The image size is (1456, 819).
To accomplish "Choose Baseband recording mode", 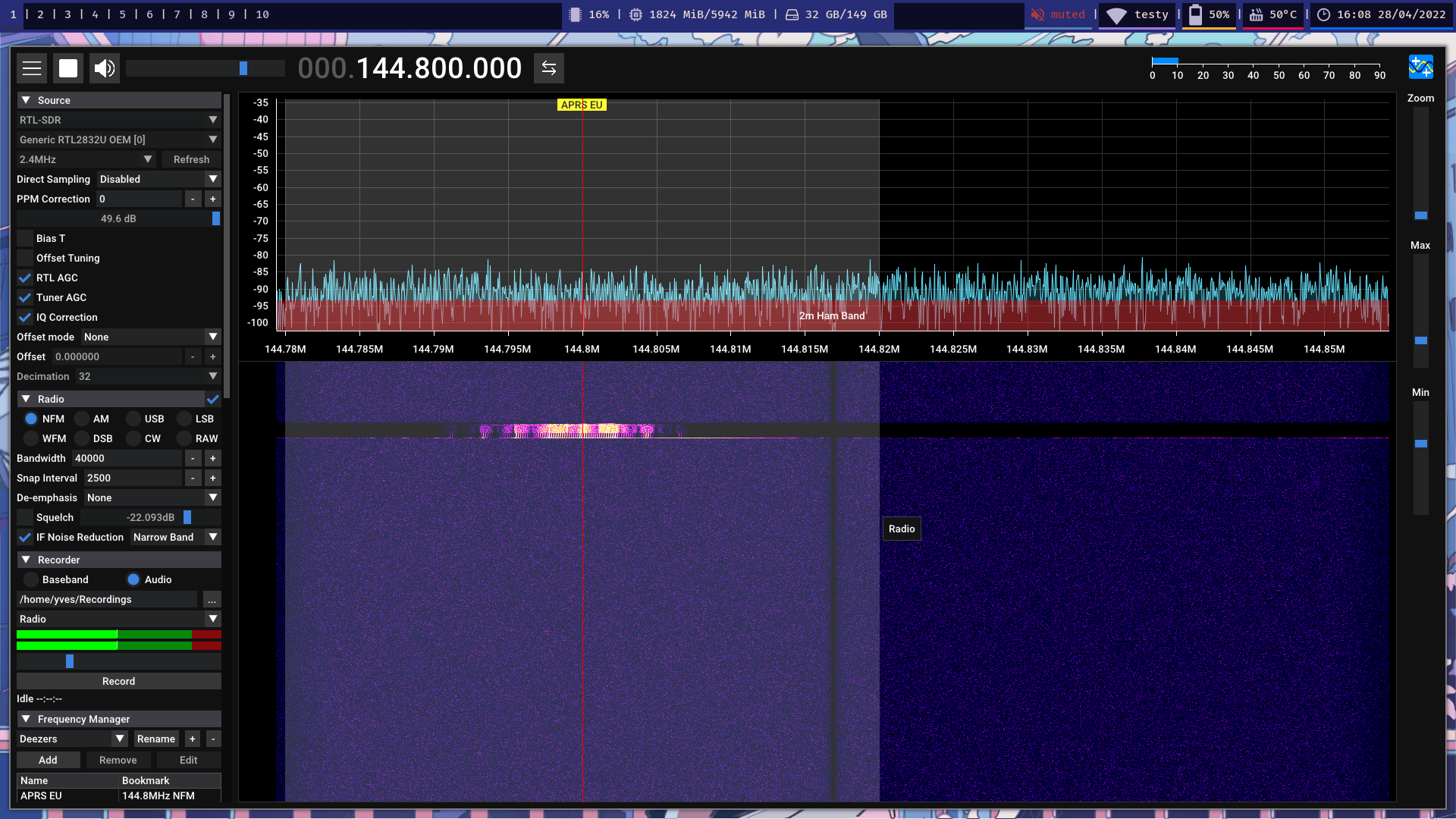I will pos(31,580).
